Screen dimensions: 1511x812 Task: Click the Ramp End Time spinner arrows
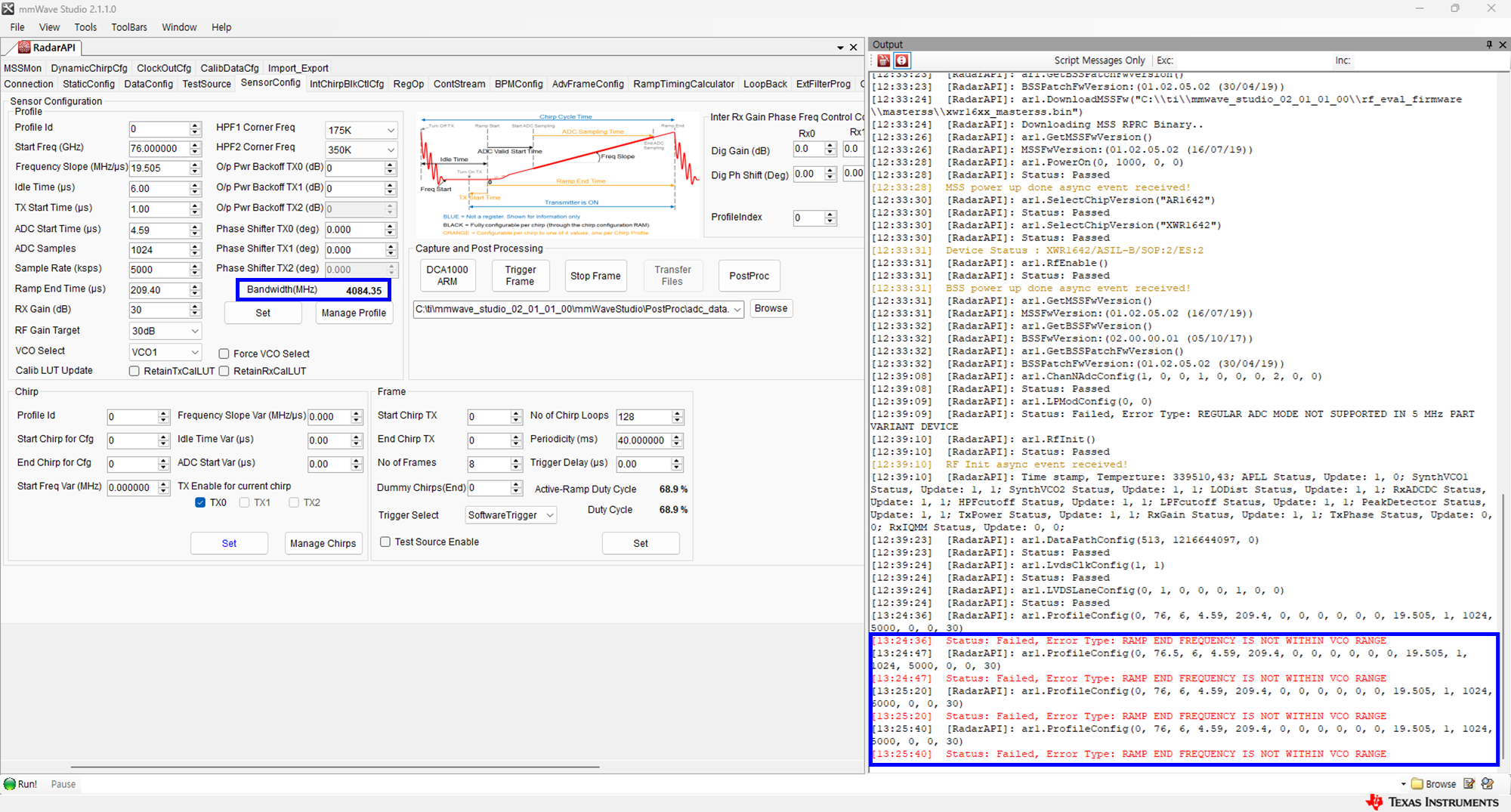195,290
